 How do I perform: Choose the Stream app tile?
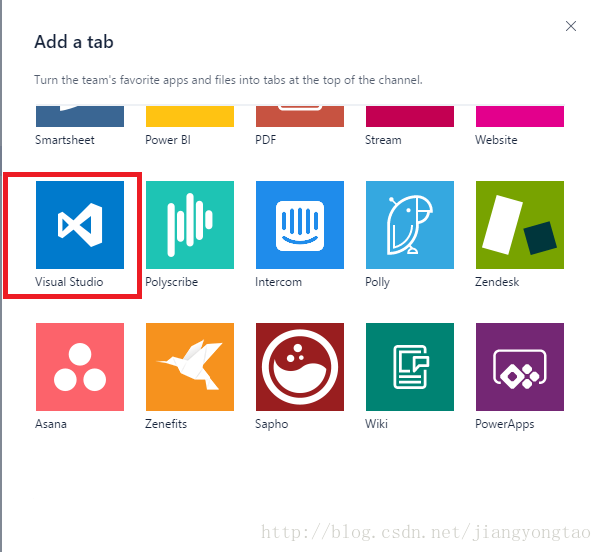[x=410, y=116]
